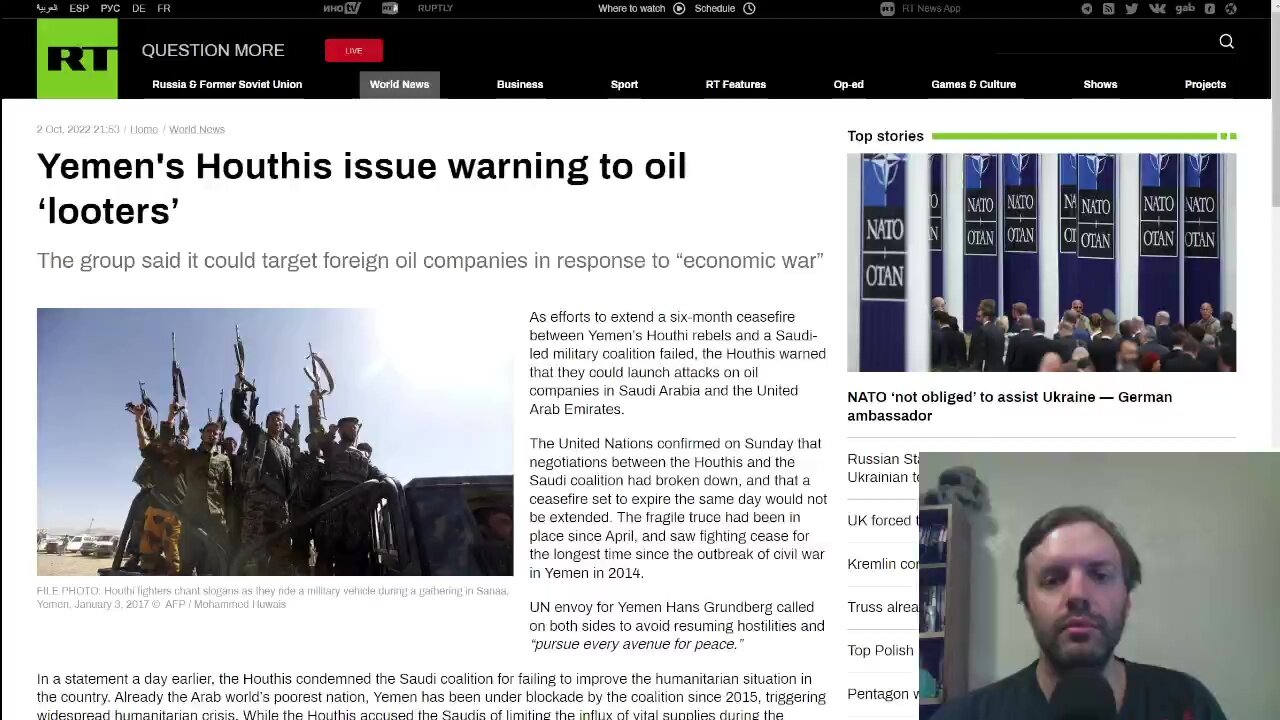This screenshot has width=1280, height=720.
Task: Open the Houthi fighters article photo
Action: click(x=275, y=442)
